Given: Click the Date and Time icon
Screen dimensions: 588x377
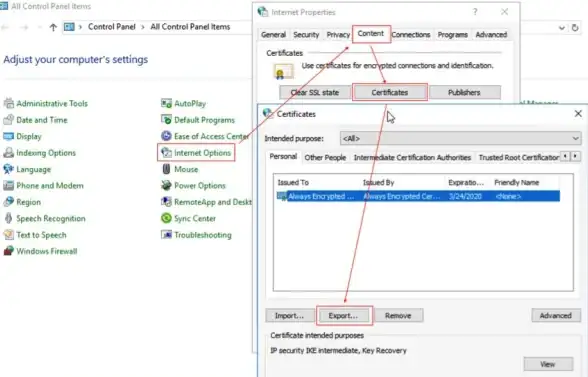Looking at the screenshot, I should (x=9, y=120).
